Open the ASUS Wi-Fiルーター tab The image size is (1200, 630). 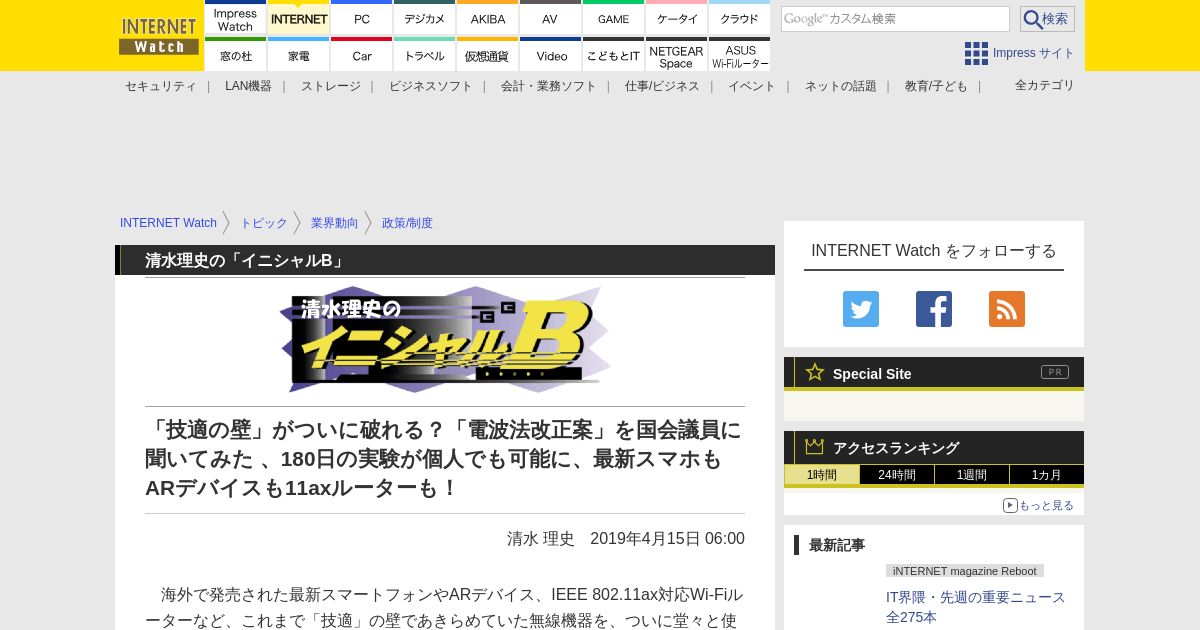[x=740, y=55]
